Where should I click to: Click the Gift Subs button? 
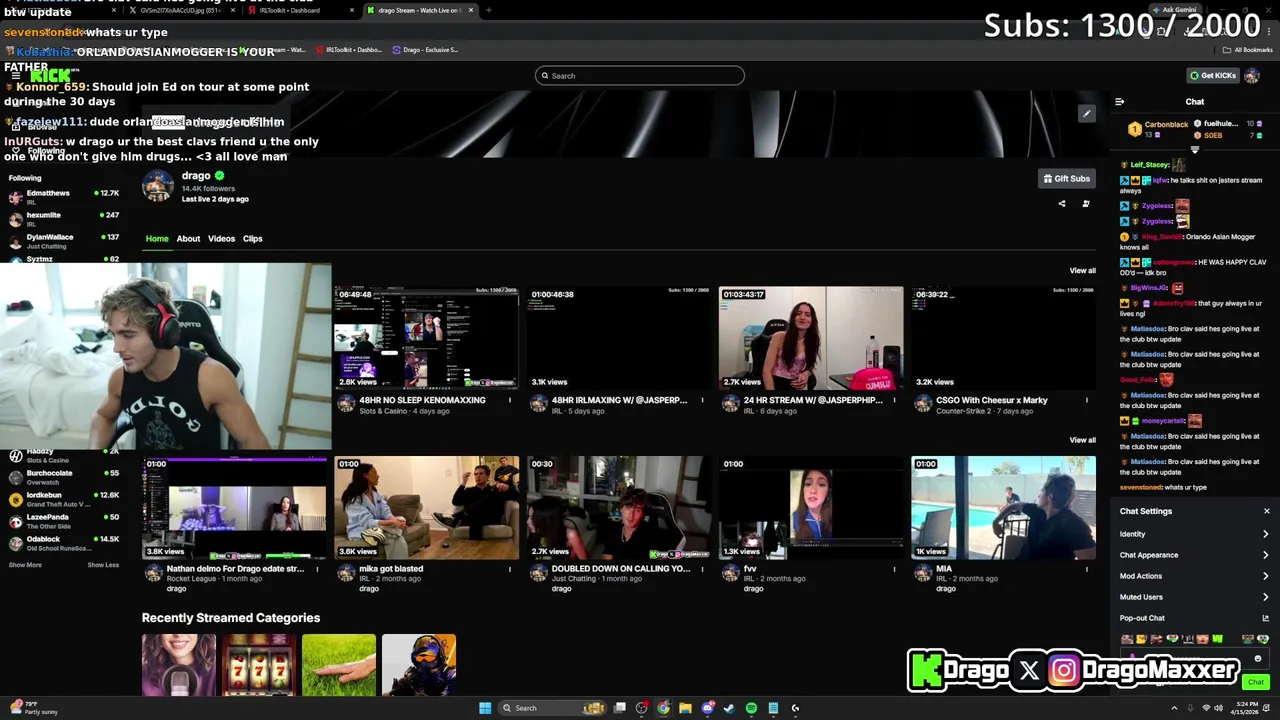[1066, 179]
